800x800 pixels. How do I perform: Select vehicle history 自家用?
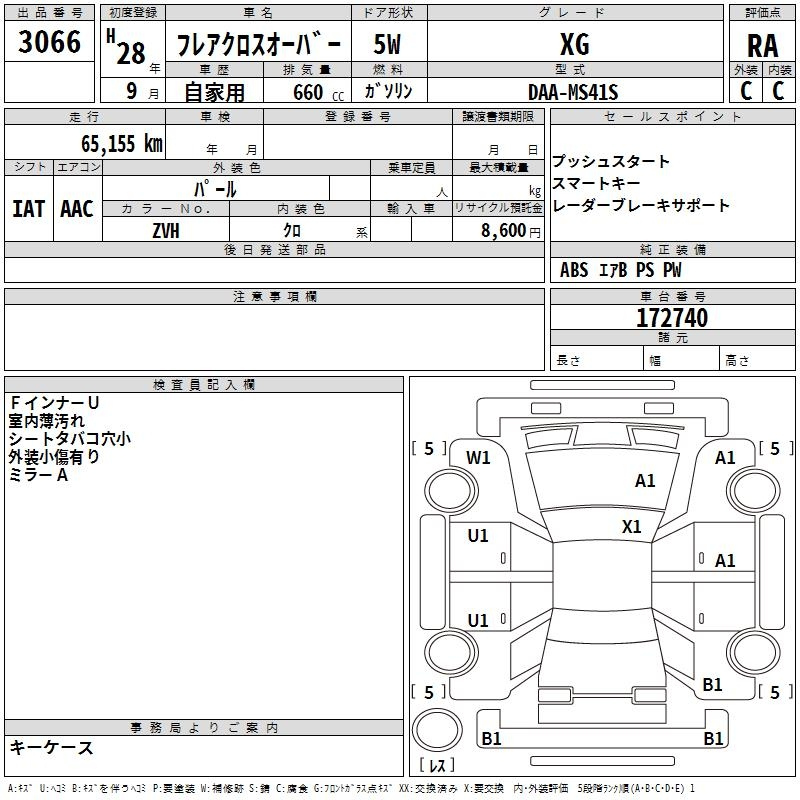pos(214,92)
